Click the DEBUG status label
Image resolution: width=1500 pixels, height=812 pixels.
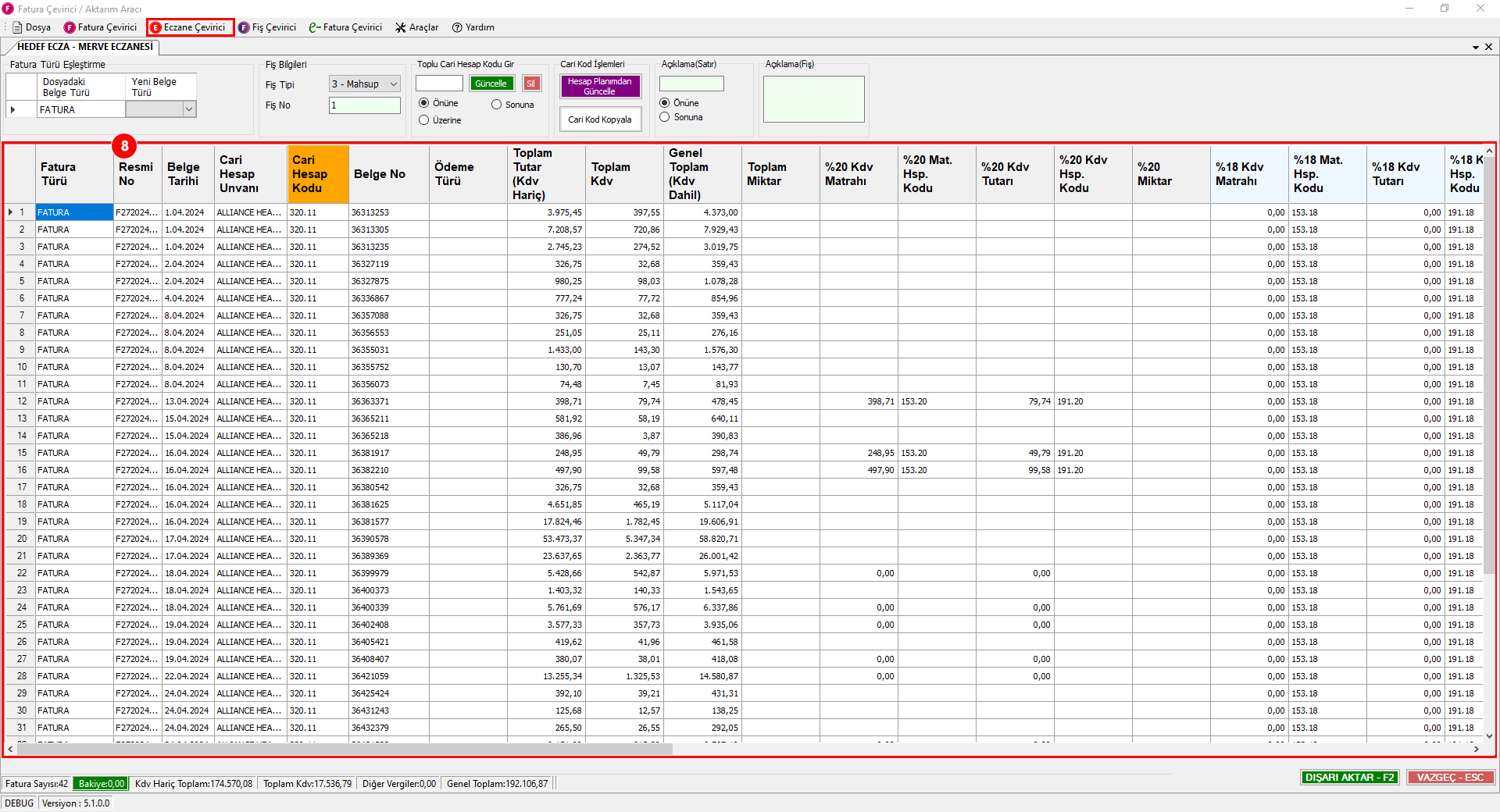click(20, 803)
